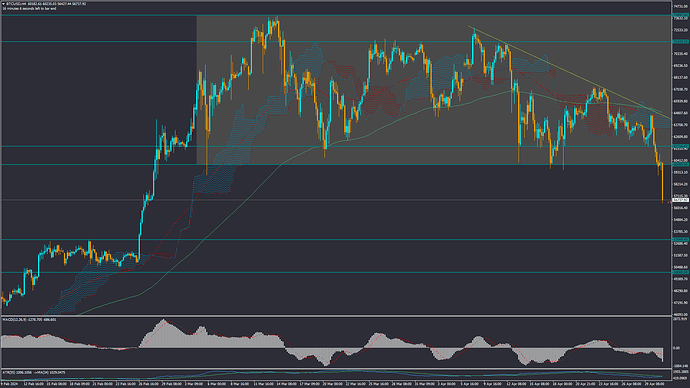The width and height of the screenshot is (690, 388).
Task: Click the top price label on price scale
Action: click(x=681, y=7)
